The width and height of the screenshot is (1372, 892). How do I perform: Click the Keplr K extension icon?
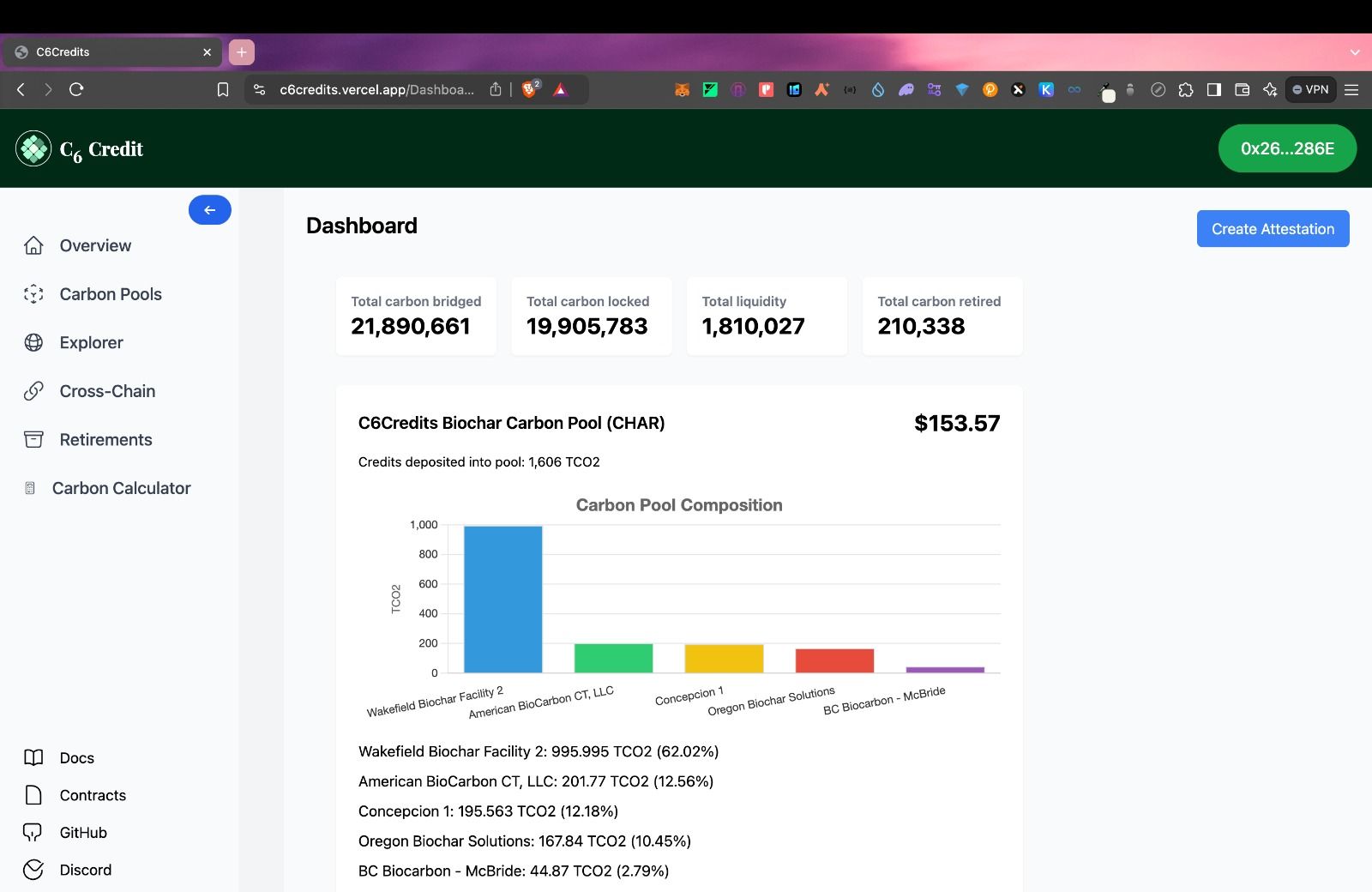click(x=1046, y=89)
